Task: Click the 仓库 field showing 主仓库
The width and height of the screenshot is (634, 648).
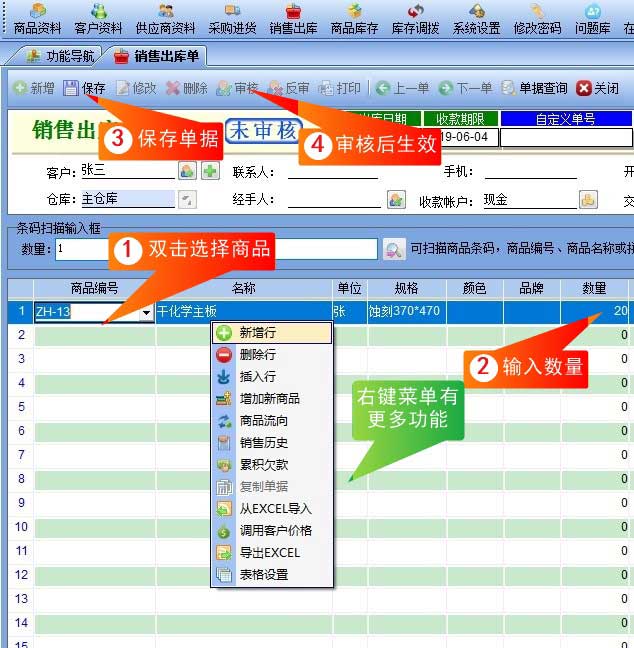Action: (127, 199)
